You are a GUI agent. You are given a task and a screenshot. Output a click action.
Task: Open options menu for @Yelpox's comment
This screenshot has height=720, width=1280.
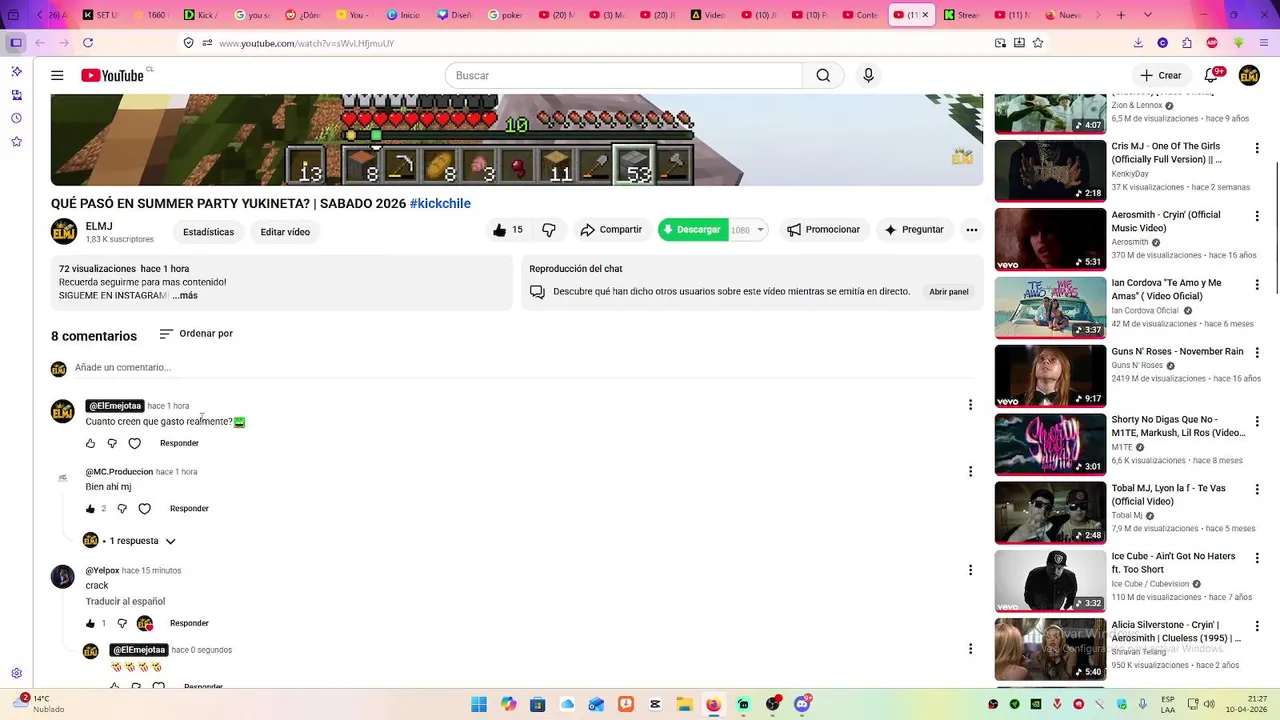click(x=969, y=570)
